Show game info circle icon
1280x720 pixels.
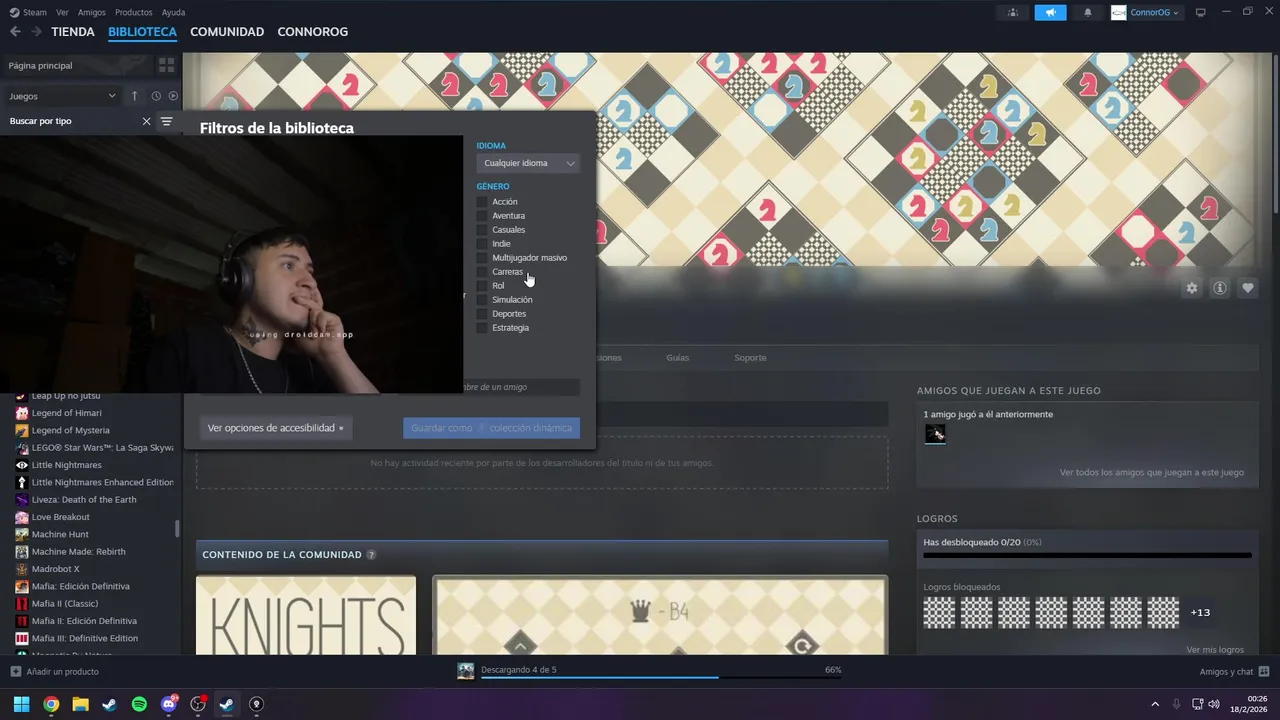coord(1220,288)
